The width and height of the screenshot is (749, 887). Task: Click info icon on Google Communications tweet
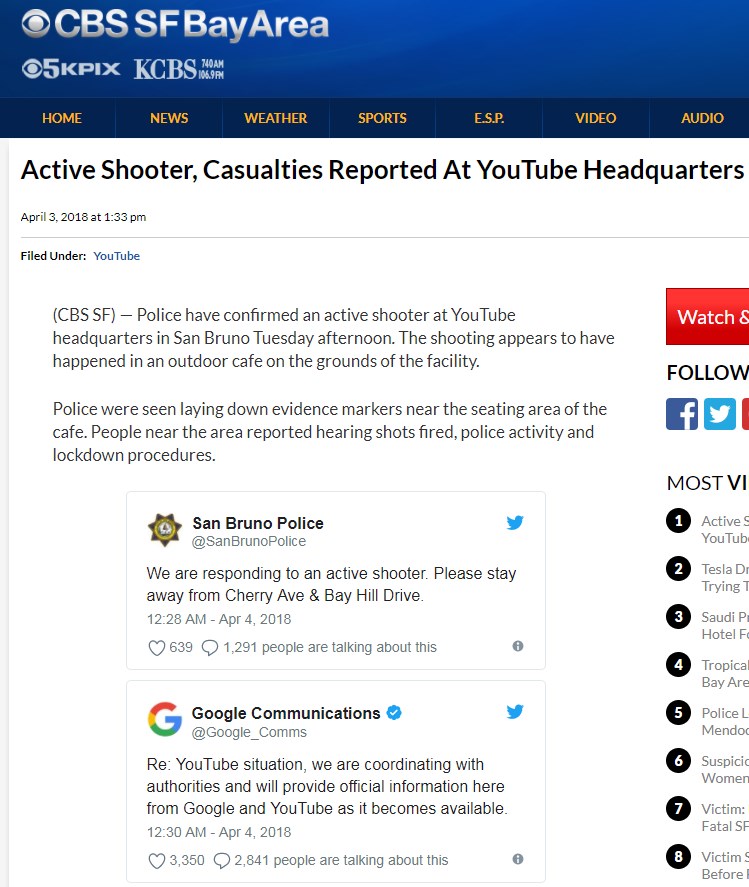(x=518, y=859)
